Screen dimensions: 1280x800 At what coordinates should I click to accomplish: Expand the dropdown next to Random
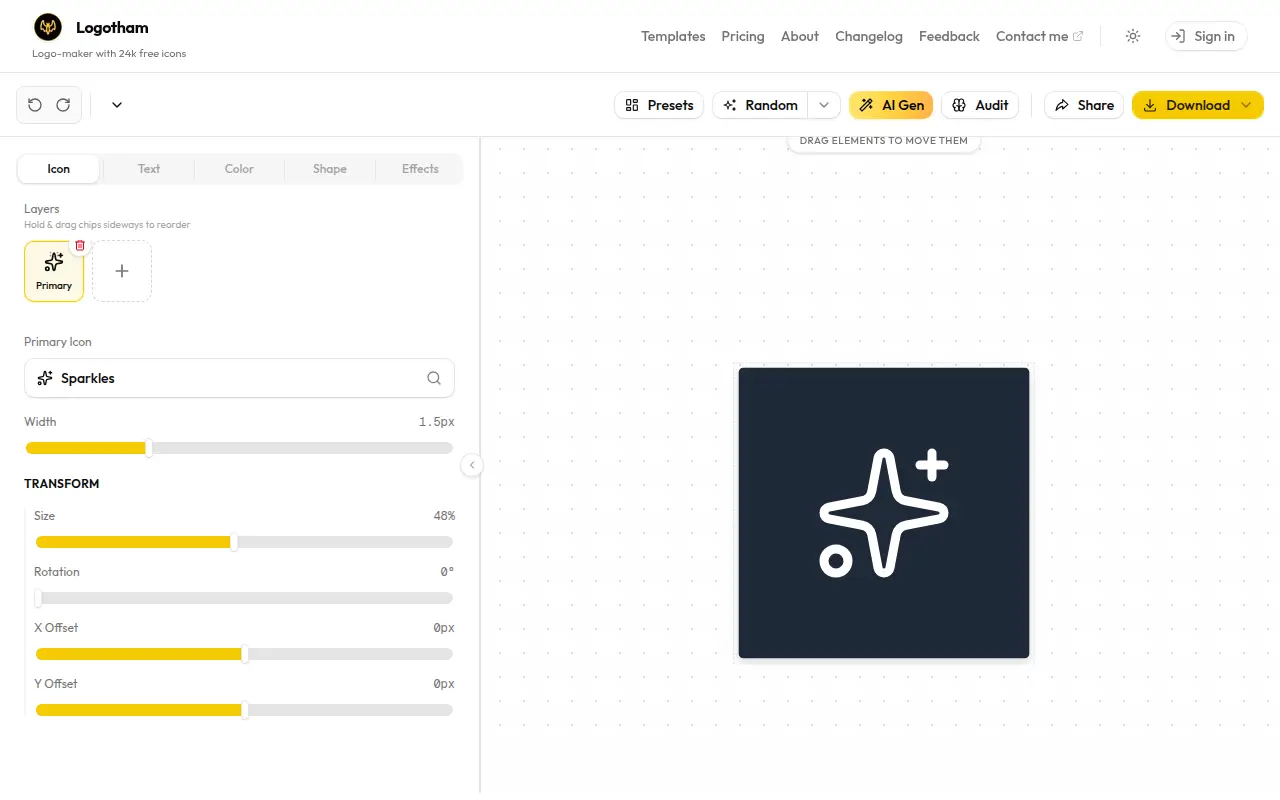[824, 105]
